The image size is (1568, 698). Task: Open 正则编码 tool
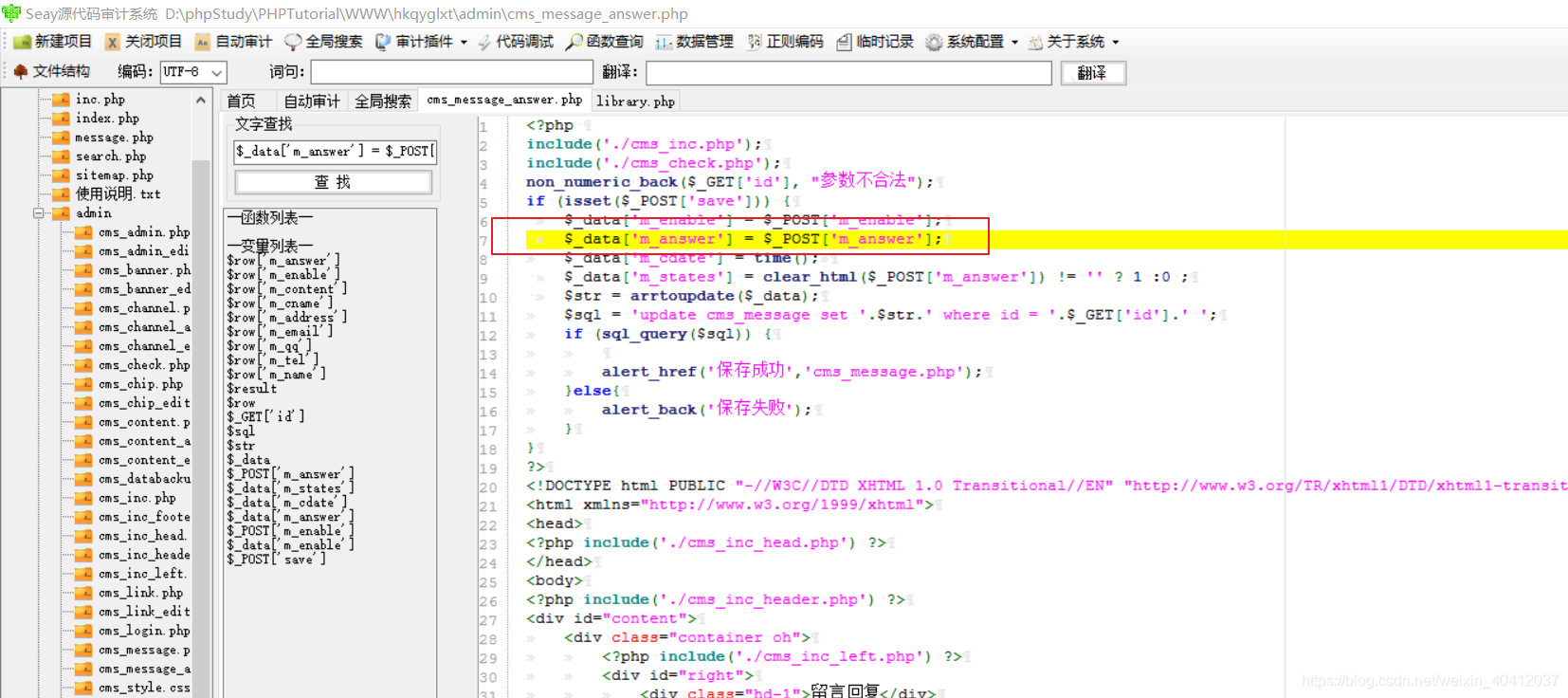785,42
